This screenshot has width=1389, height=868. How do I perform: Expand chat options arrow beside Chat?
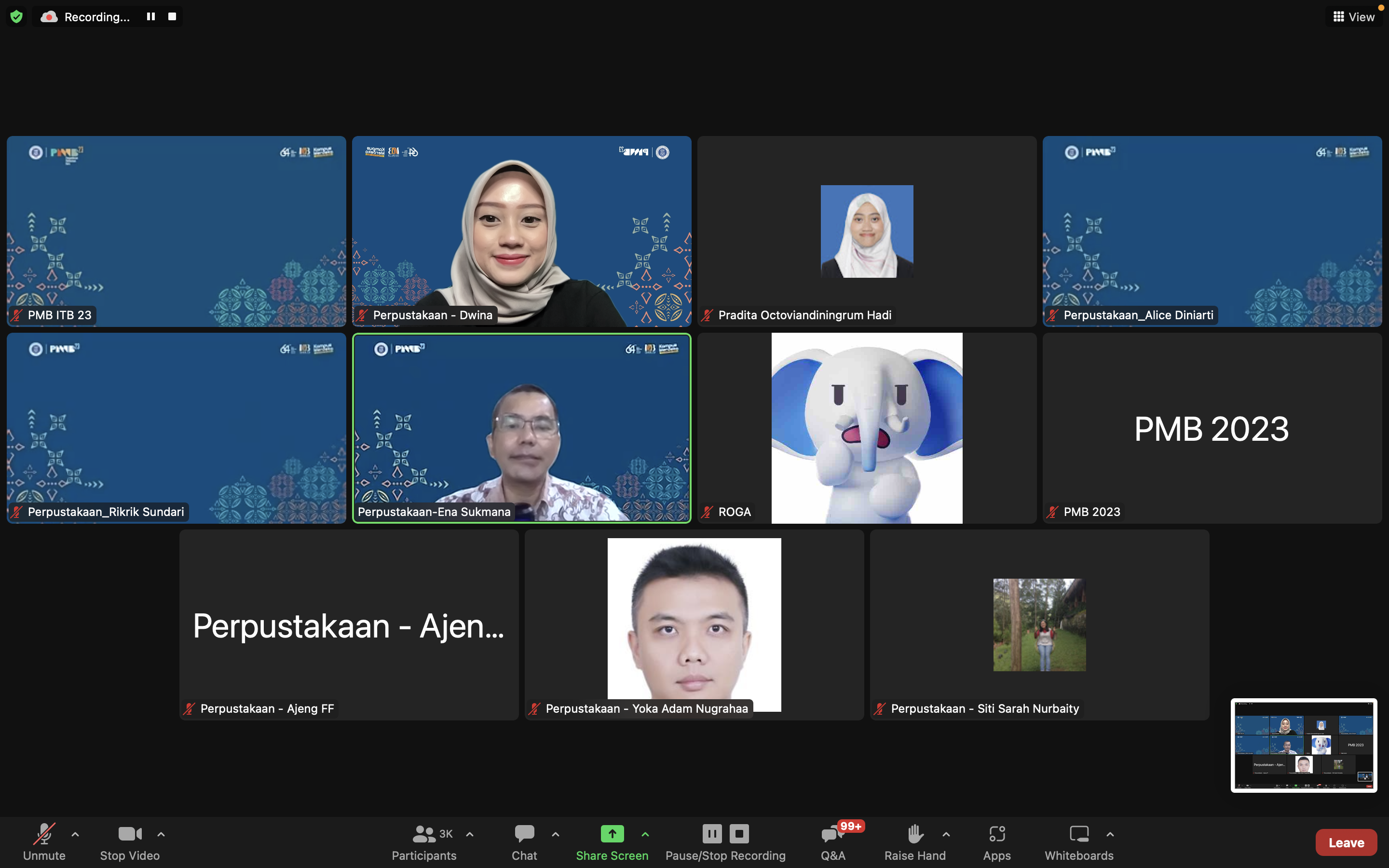(x=555, y=834)
